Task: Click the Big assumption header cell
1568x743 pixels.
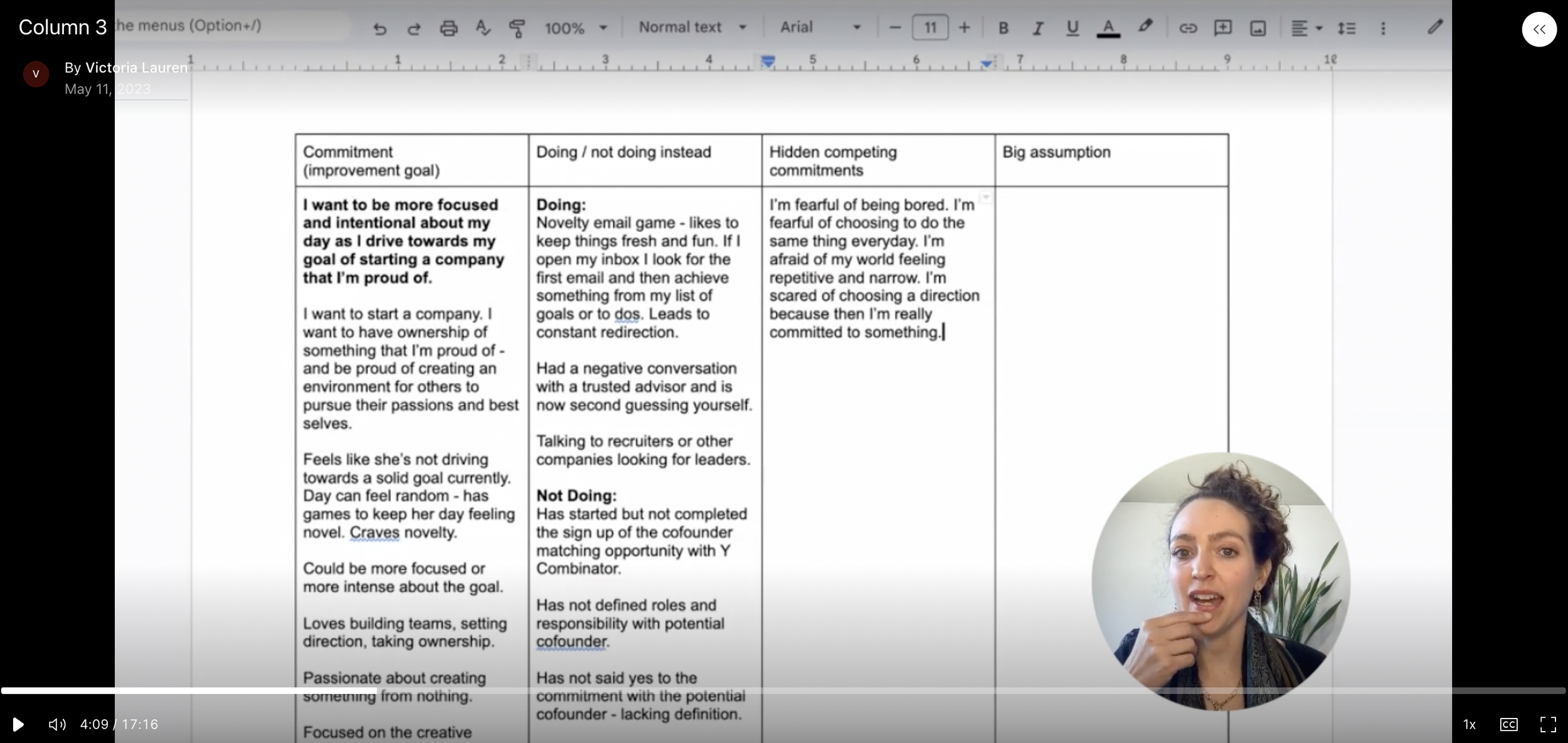Action: [x=1111, y=160]
